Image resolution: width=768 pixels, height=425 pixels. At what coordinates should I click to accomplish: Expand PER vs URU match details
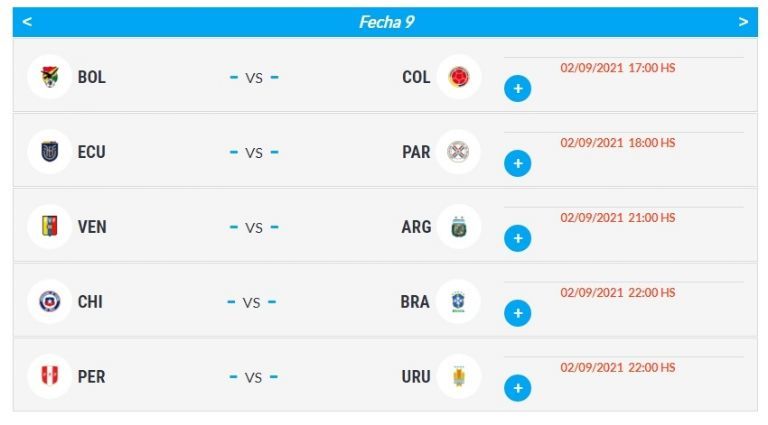[x=517, y=389]
